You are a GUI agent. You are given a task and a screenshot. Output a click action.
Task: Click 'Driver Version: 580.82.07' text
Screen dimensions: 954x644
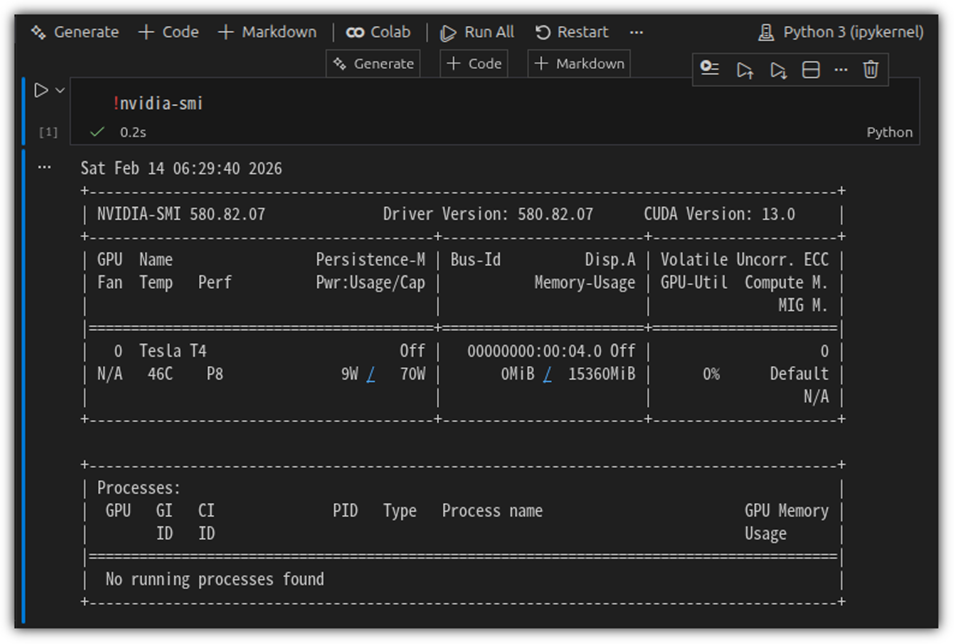point(488,214)
